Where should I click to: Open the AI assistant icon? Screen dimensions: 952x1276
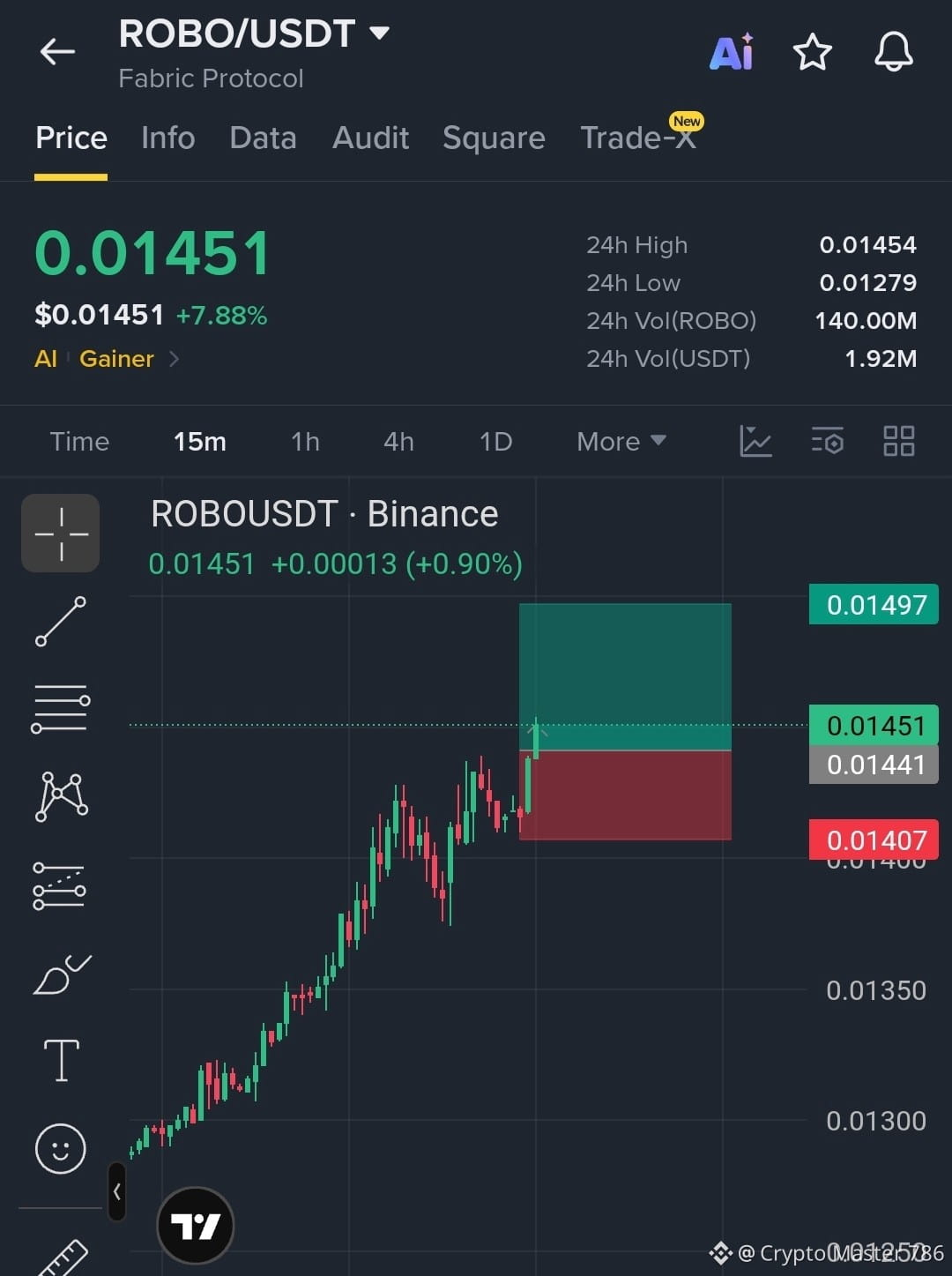732,52
